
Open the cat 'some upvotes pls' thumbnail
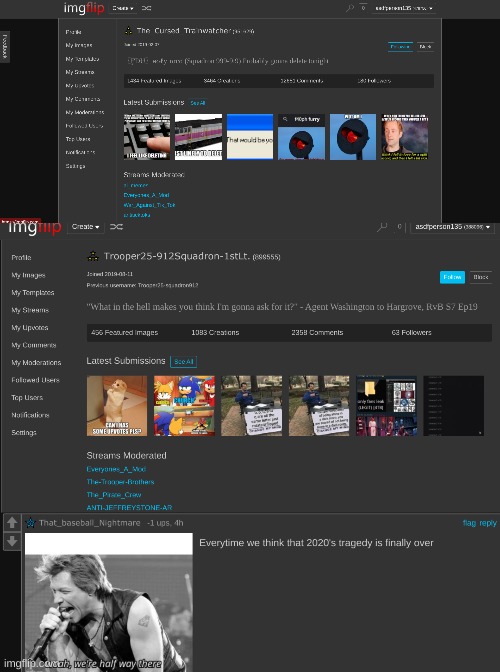point(117,406)
